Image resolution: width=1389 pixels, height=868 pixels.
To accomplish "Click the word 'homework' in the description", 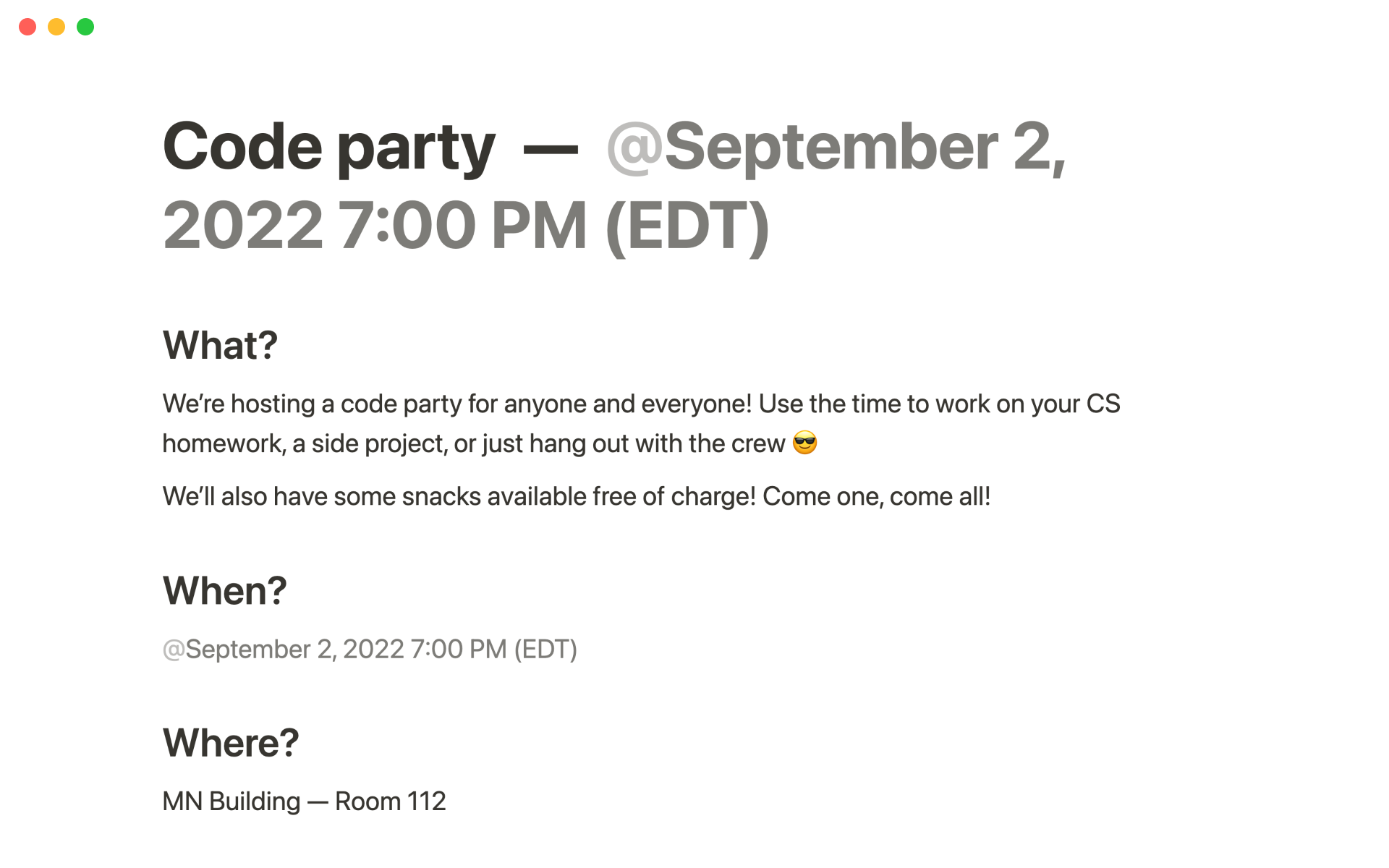I will tap(223, 443).
